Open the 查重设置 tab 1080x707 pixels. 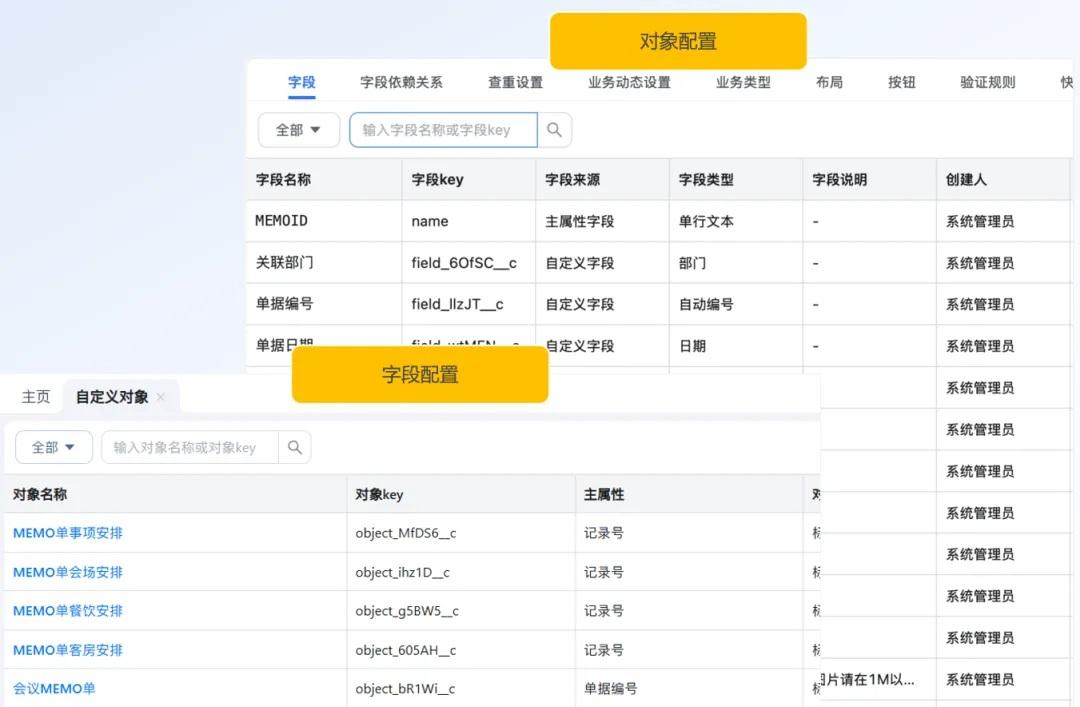click(515, 83)
